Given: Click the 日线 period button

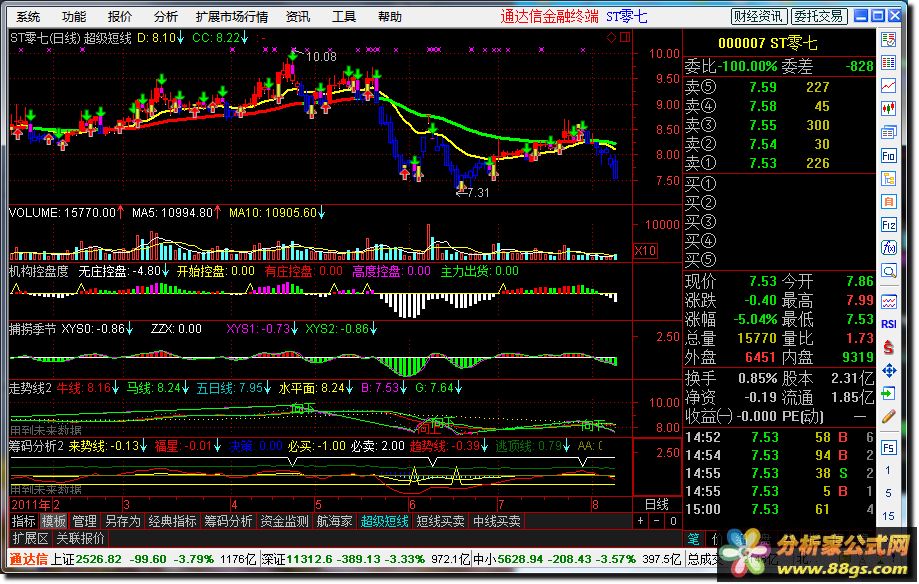Looking at the screenshot, I should 656,504.
